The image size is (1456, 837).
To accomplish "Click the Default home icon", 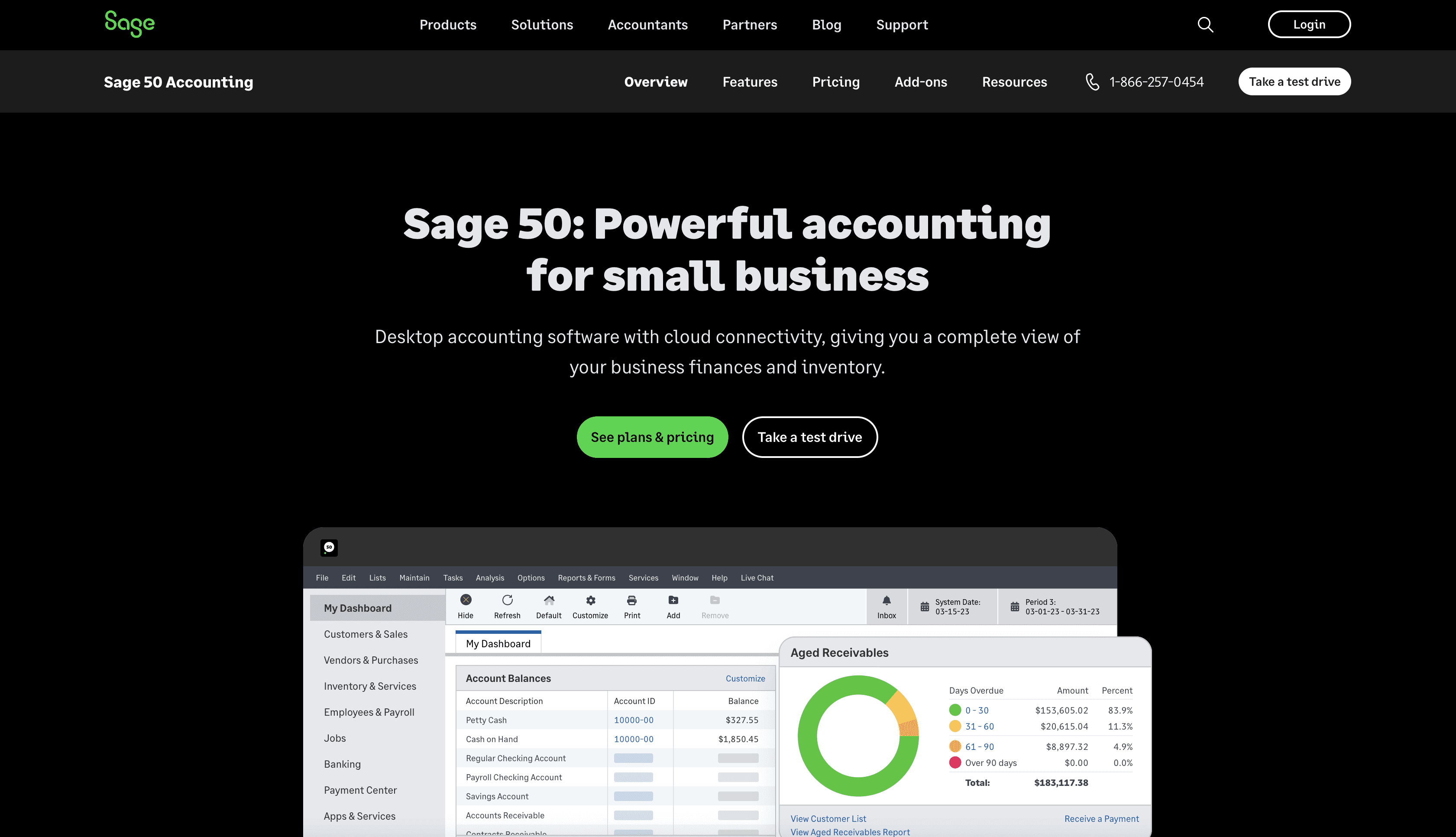I will point(549,600).
